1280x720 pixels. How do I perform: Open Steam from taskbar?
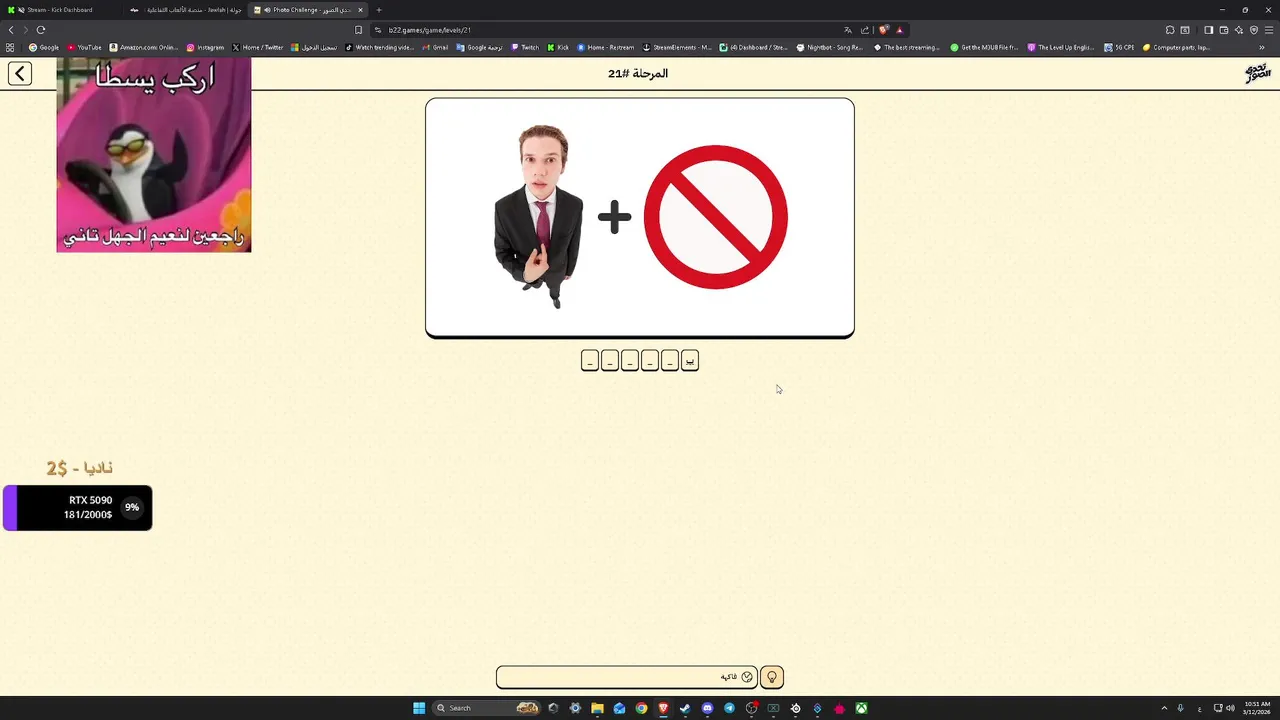[685, 708]
